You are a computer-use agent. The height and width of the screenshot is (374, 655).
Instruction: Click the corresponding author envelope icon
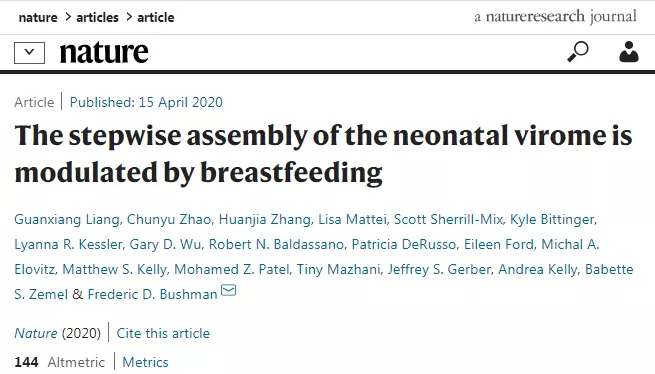coord(228,290)
